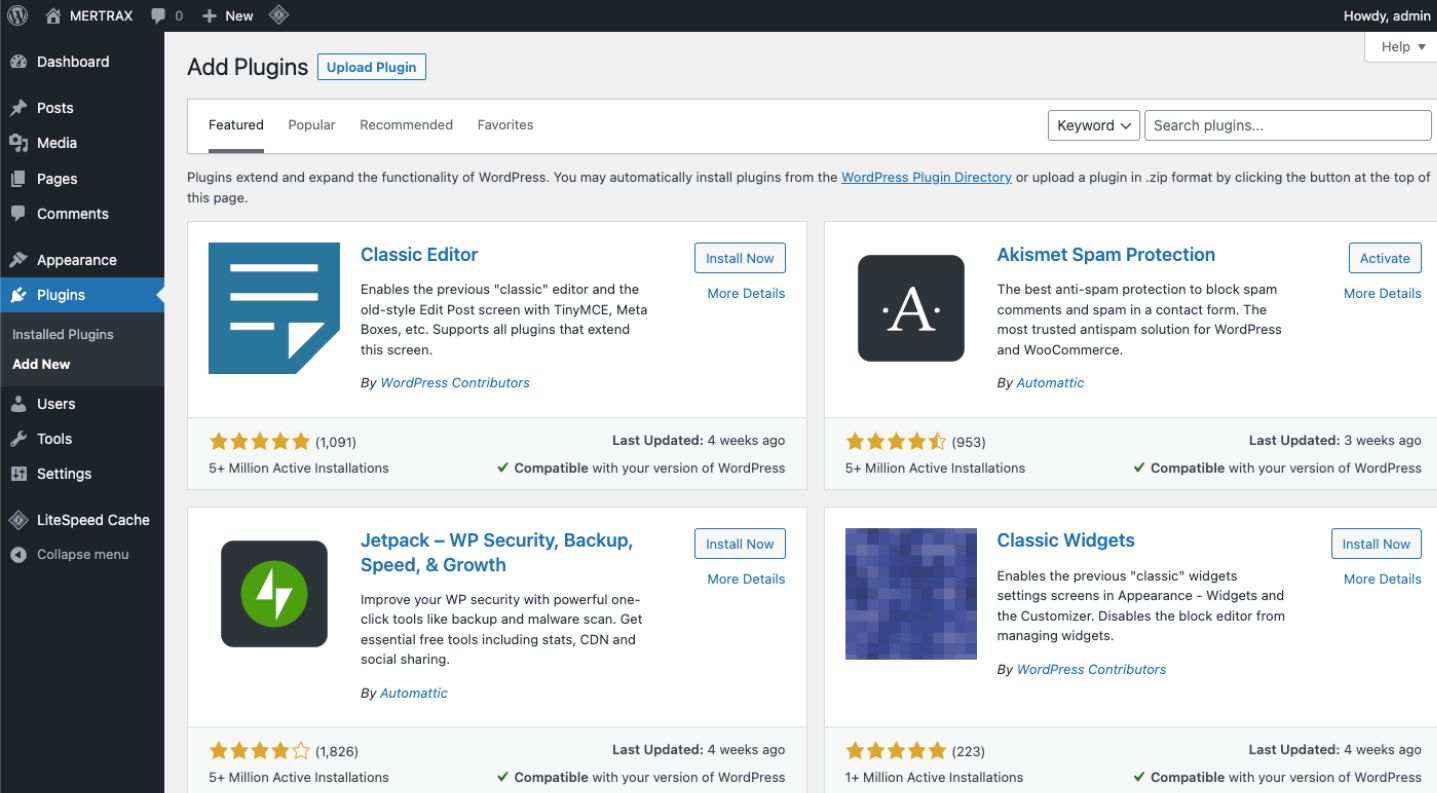Click the Users person icon

coord(18,404)
